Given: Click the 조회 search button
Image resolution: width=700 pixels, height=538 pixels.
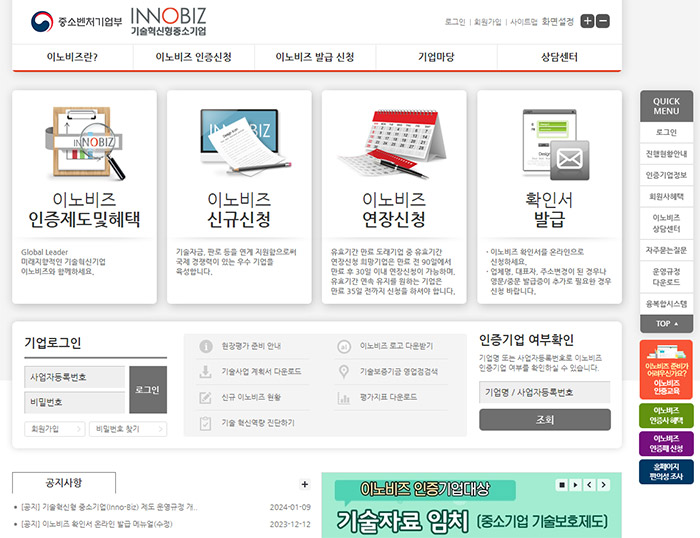Looking at the screenshot, I should 545,420.
